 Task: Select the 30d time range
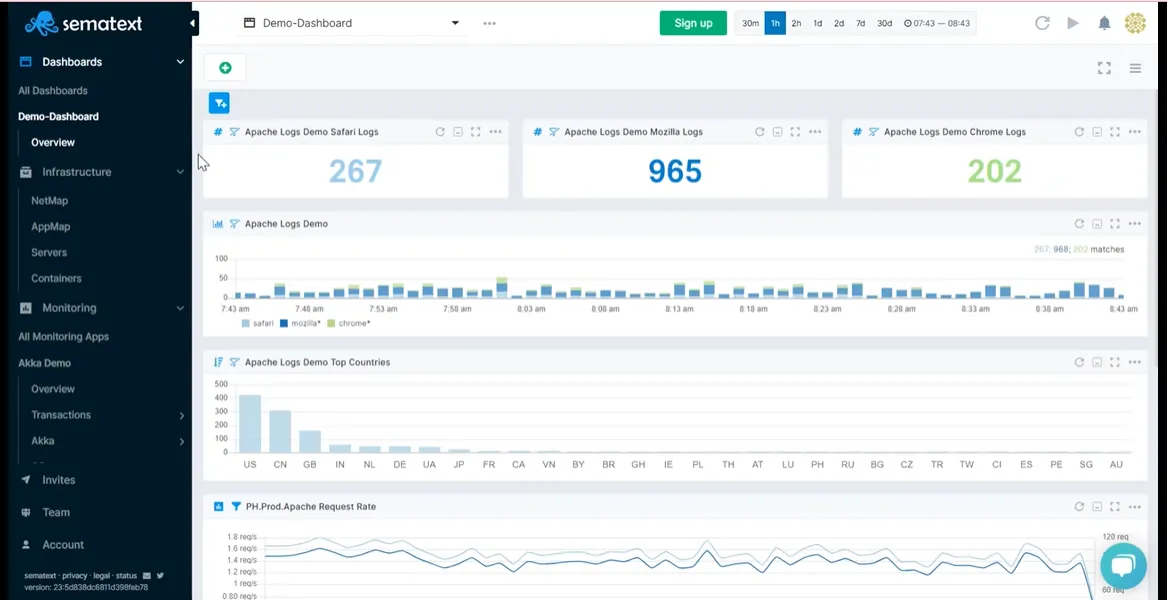(x=884, y=23)
